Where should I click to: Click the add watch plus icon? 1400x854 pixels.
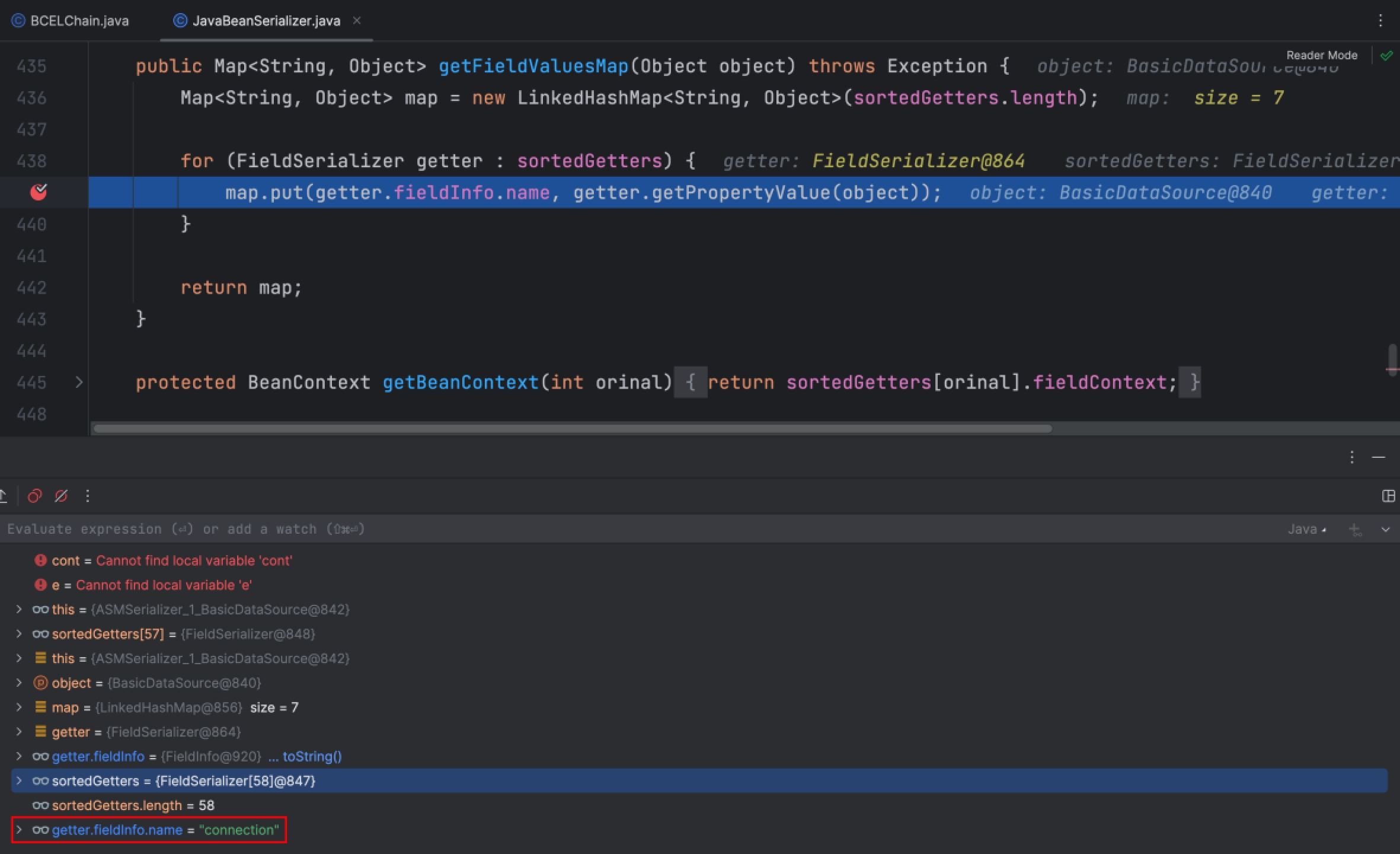pos(1355,529)
